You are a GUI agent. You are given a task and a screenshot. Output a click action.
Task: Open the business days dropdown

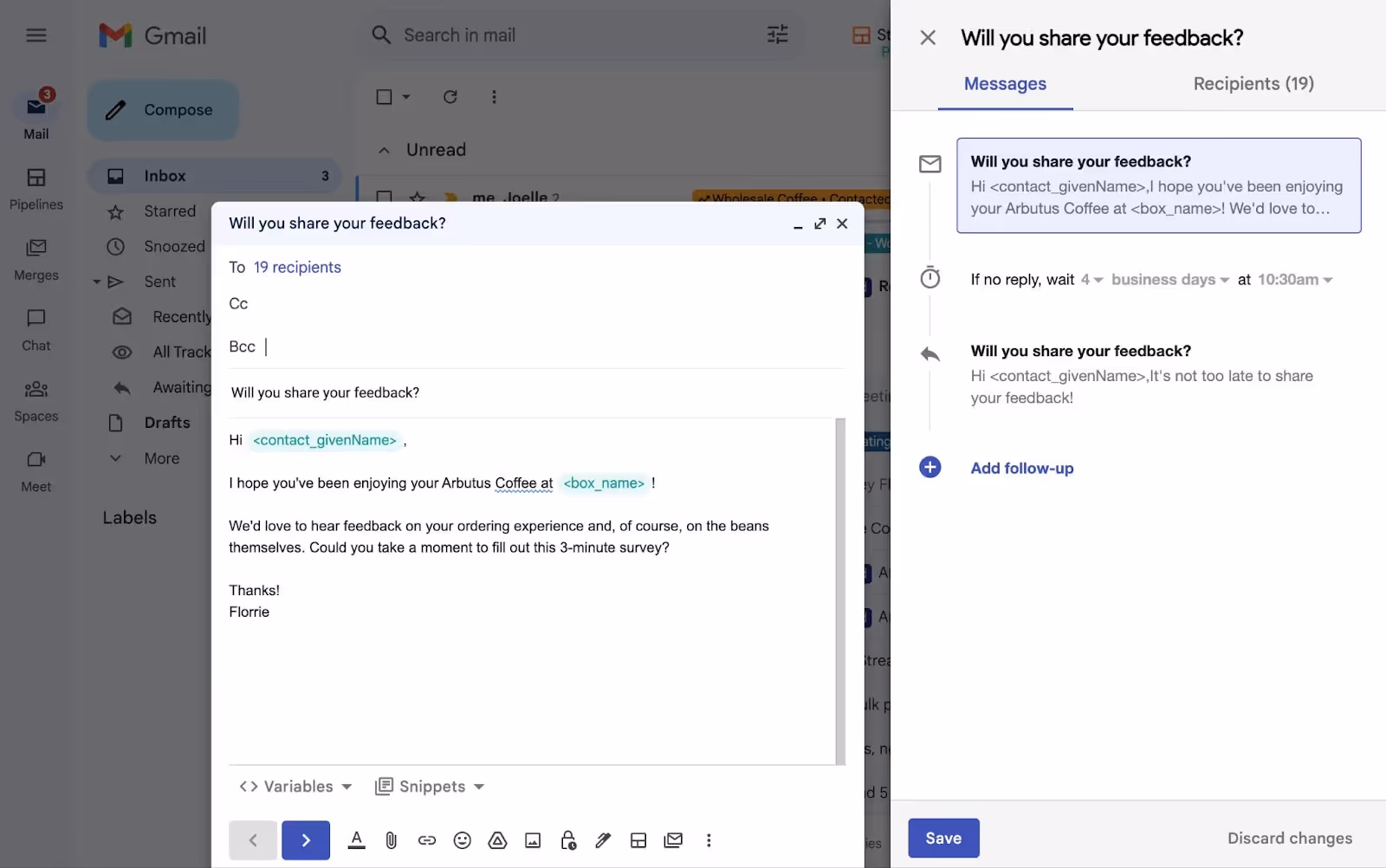(x=1170, y=280)
